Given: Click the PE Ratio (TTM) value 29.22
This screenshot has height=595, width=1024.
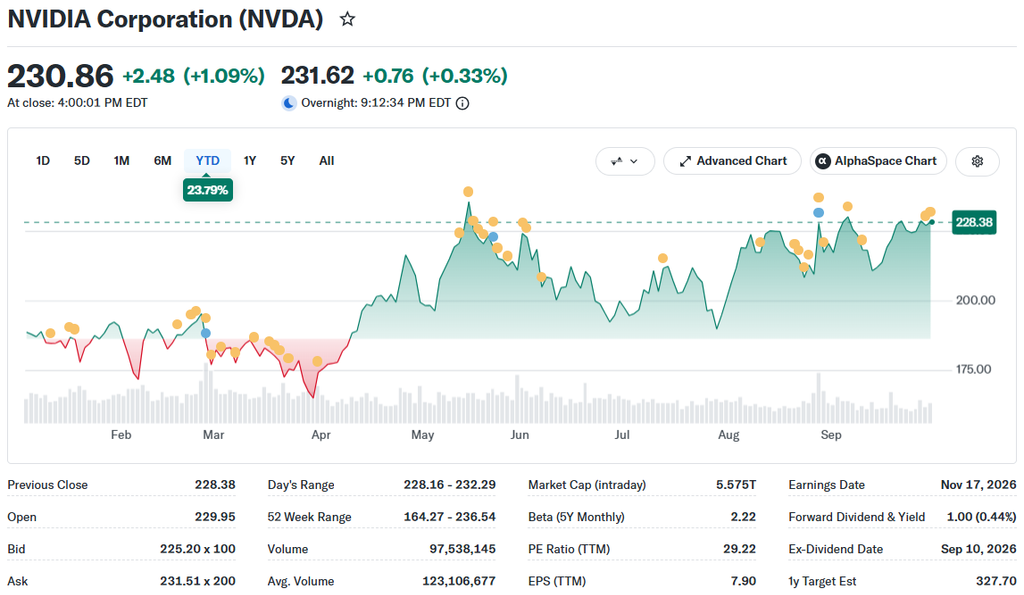Looking at the screenshot, I should (739, 549).
